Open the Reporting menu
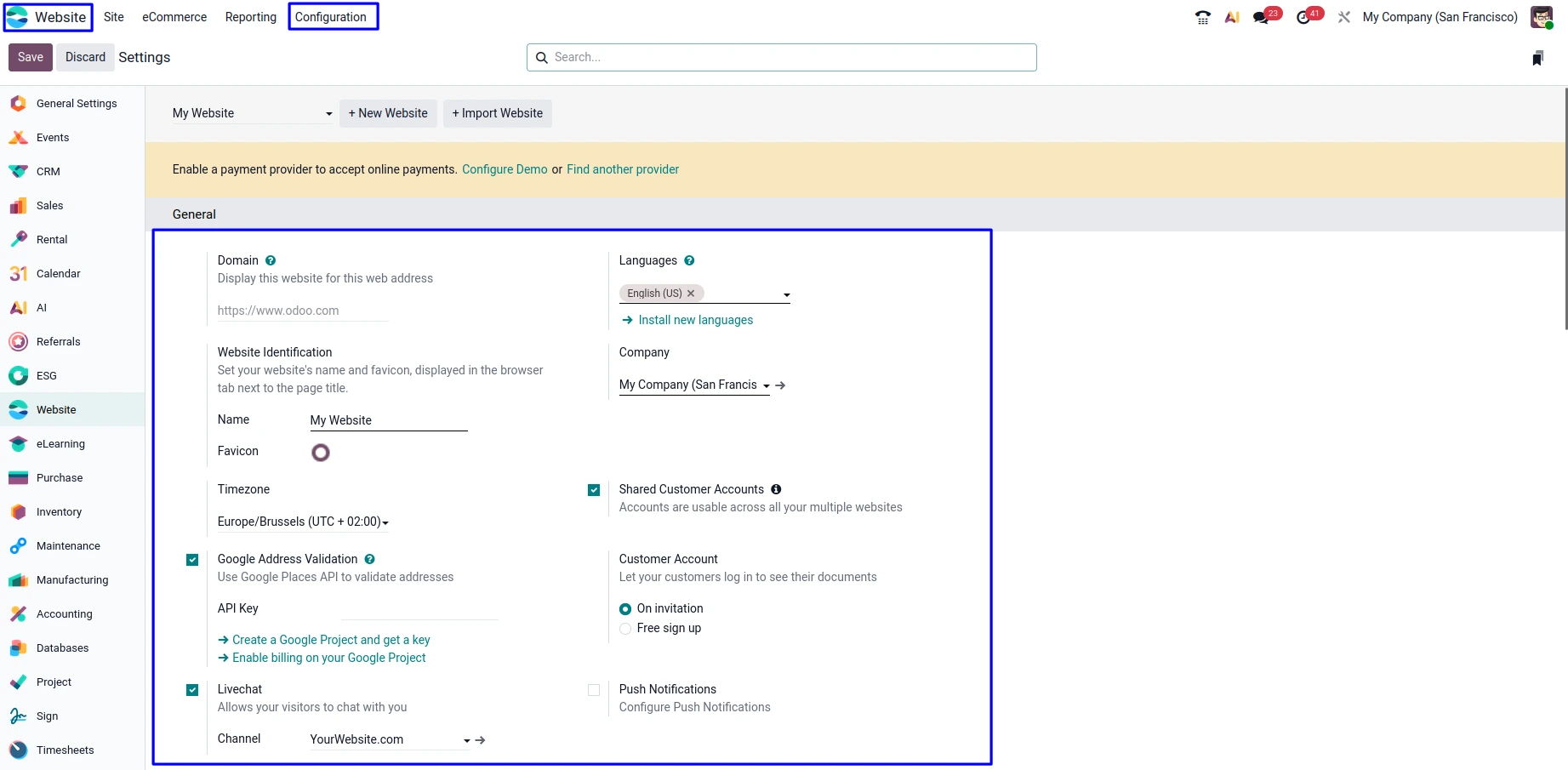Image resolution: width=1568 pixels, height=770 pixels. pos(251,17)
